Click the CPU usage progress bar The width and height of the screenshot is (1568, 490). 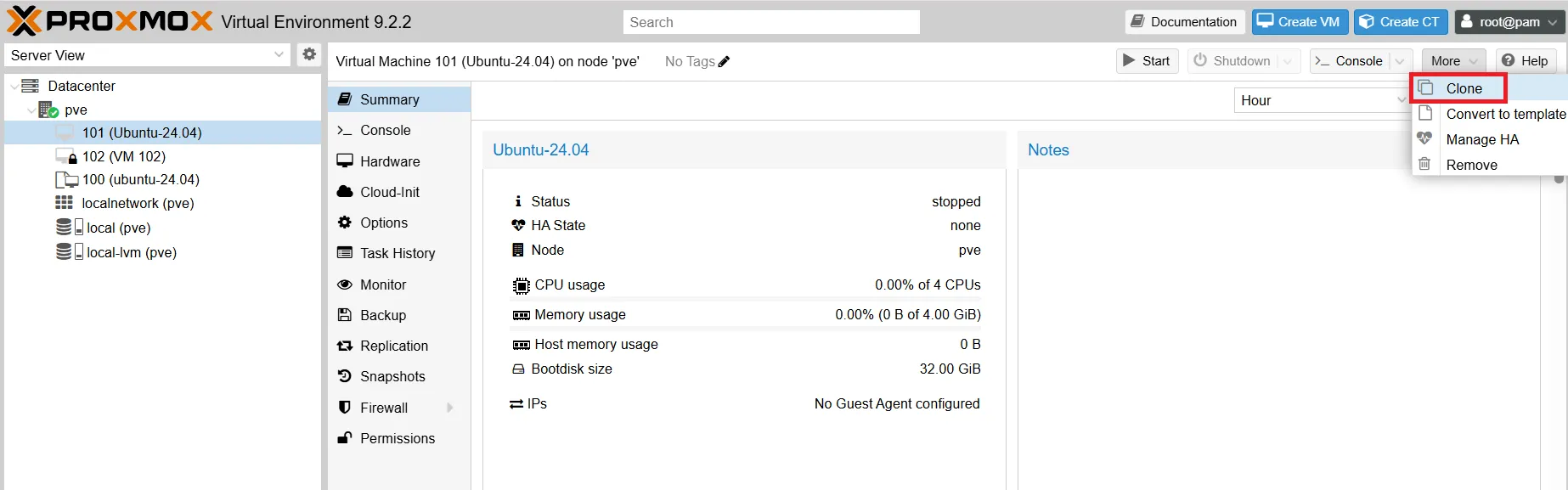(747, 298)
